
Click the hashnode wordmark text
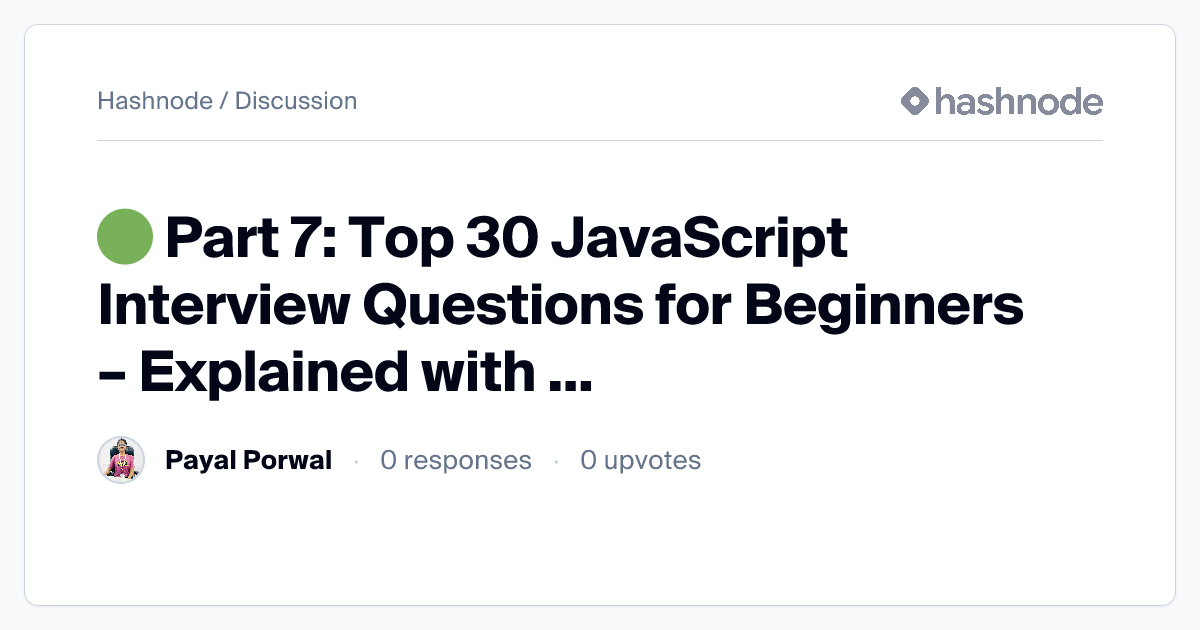[x=1018, y=101]
